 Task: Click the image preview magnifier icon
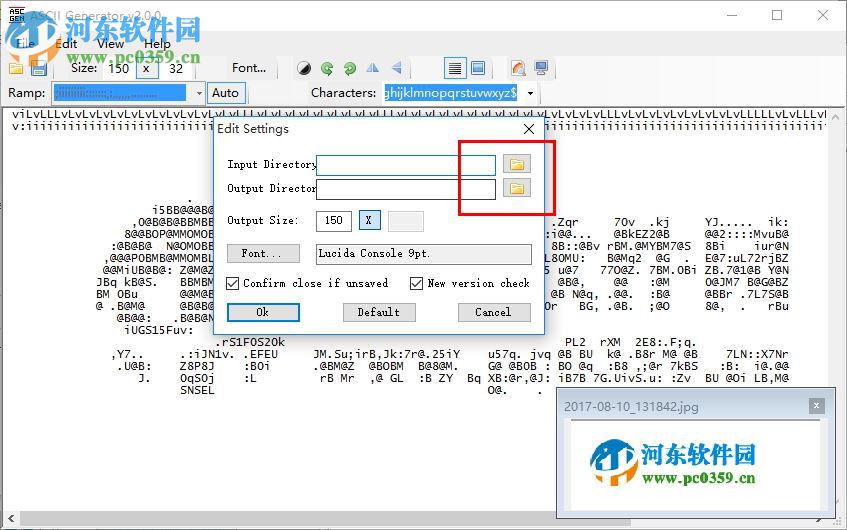point(518,68)
